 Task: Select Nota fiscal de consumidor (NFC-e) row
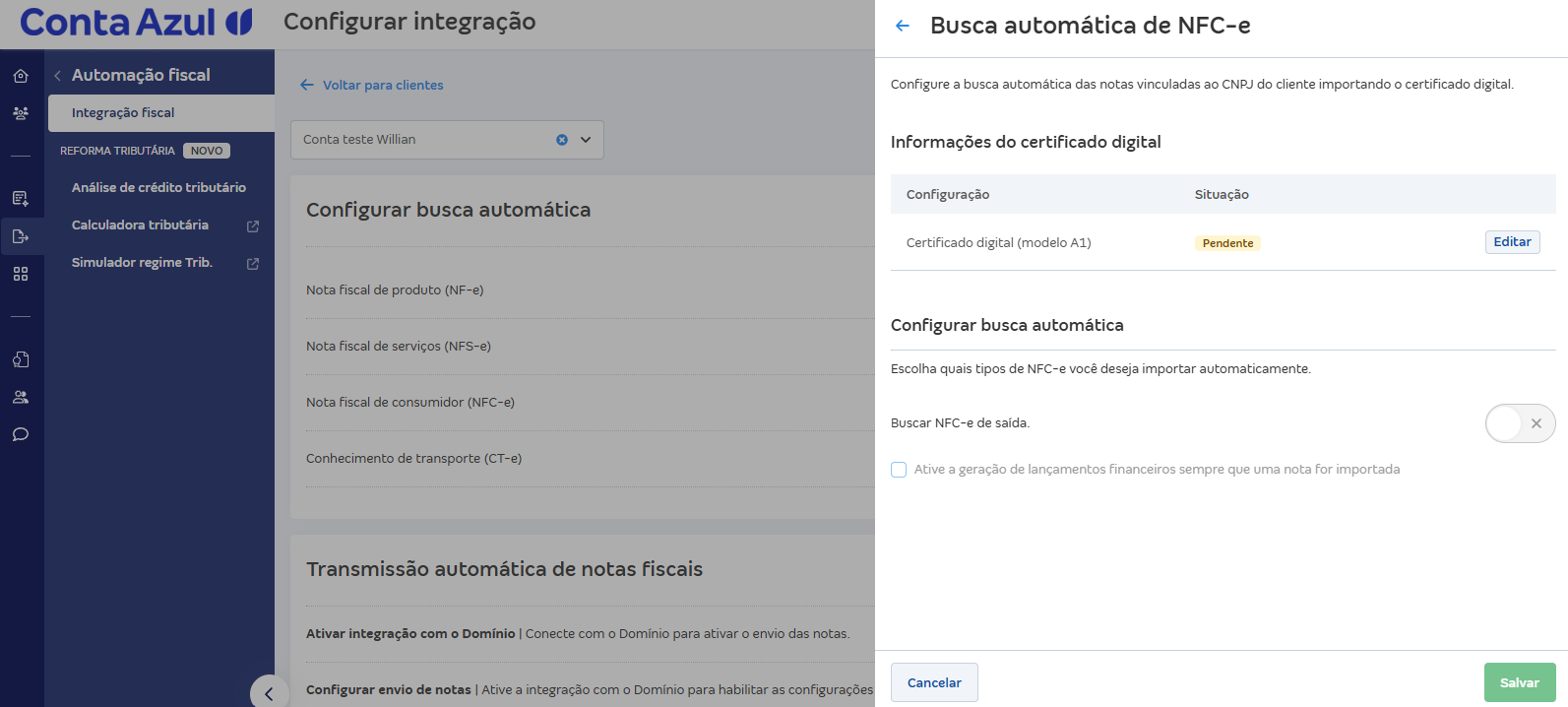pyautogui.click(x=591, y=403)
